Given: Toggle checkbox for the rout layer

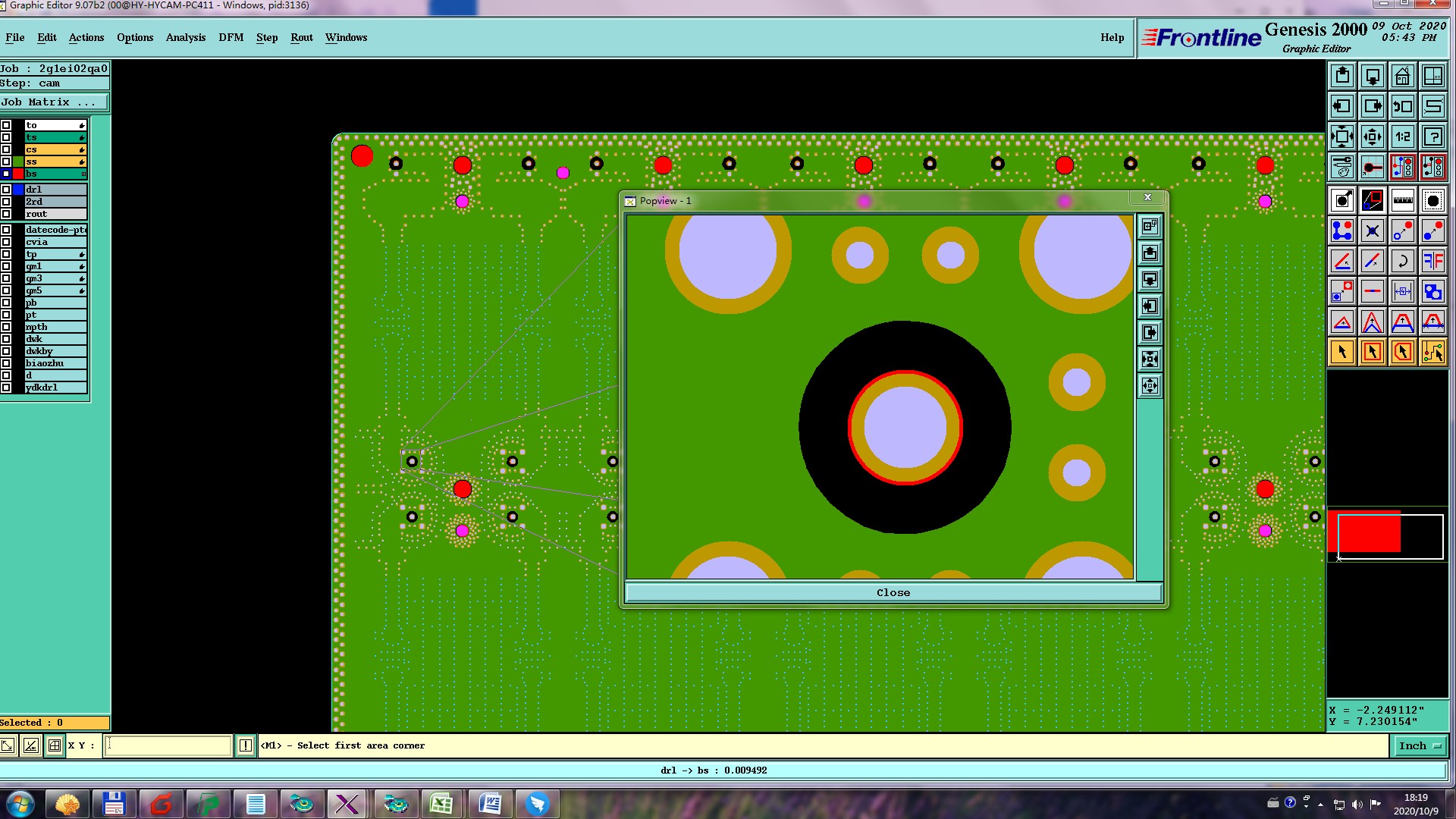Looking at the screenshot, I should pyautogui.click(x=6, y=214).
